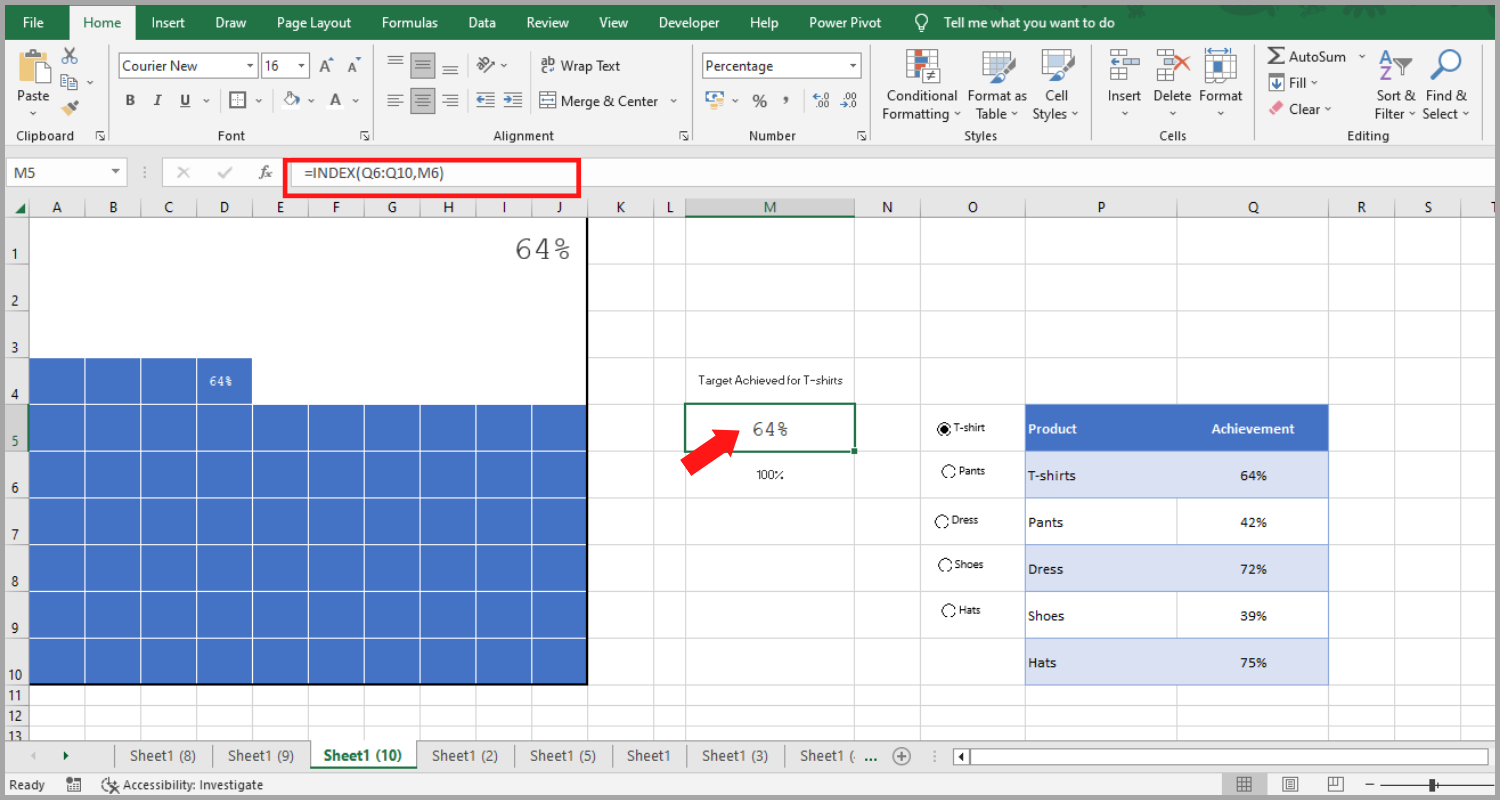Viewport: 1500px width, 800px height.
Task: Switch to the Formulas ribbon tab
Action: 409,22
